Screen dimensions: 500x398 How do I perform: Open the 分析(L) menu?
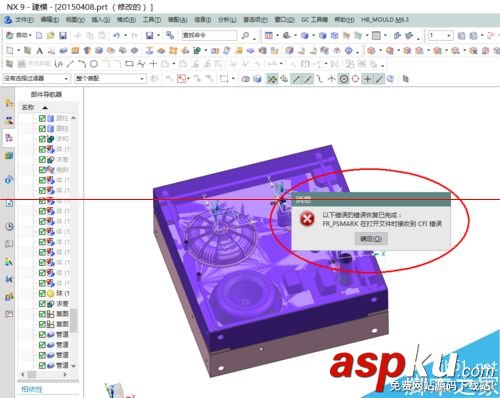[227, 20]
